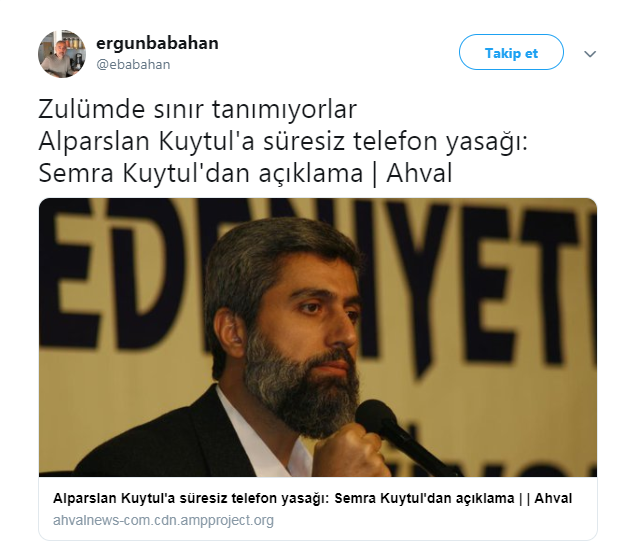Screen dimensions: 627x547
Task: Select the 'Zulümde sınır tanımıyorlar' tweet line
Action: point(198,109)
